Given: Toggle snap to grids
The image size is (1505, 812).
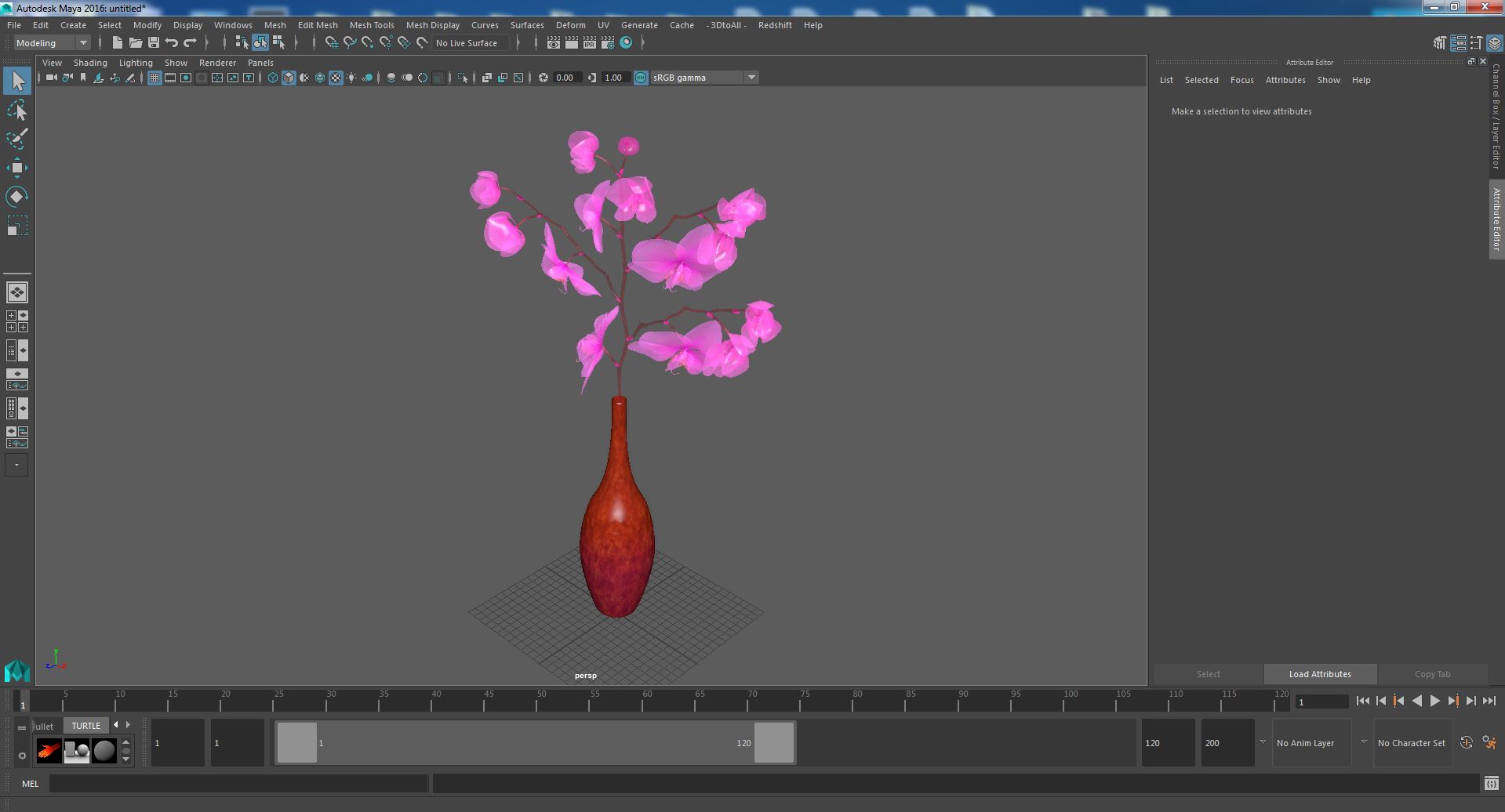Looking at the screenshot, I should [331, 42].
